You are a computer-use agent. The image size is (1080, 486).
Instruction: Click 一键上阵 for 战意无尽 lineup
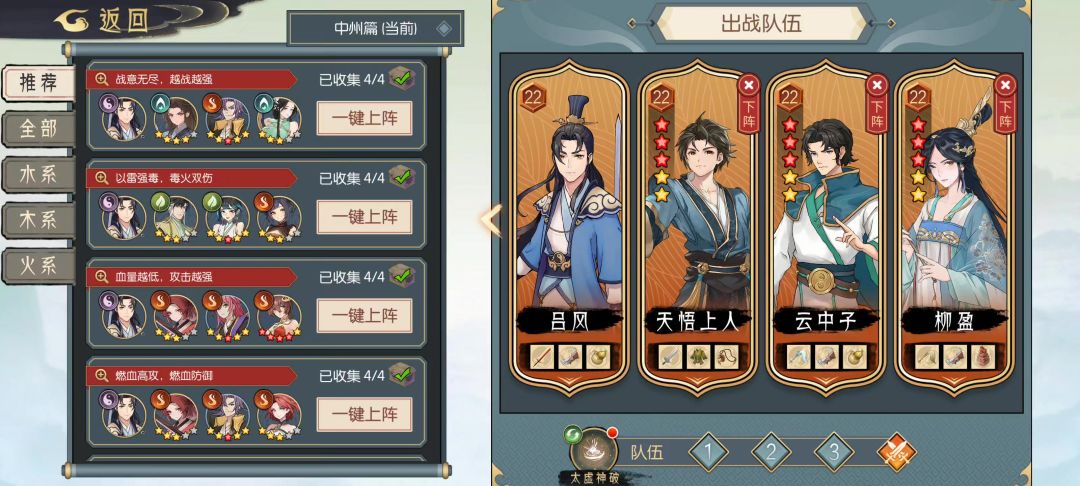point(364,118)
